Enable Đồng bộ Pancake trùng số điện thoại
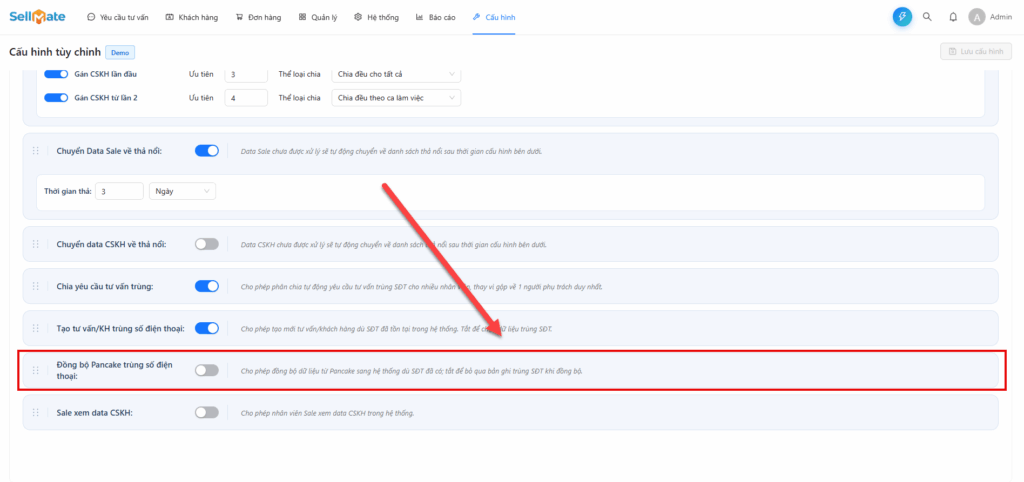 point(207,370)
